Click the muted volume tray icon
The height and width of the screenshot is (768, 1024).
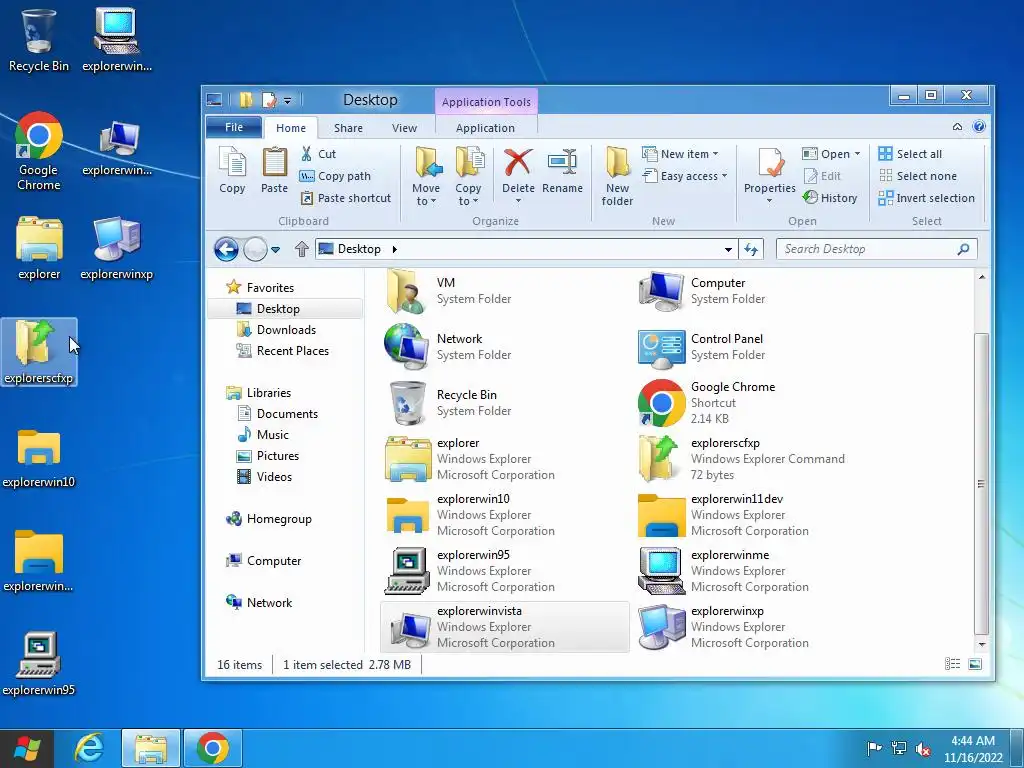click(923, 748)
